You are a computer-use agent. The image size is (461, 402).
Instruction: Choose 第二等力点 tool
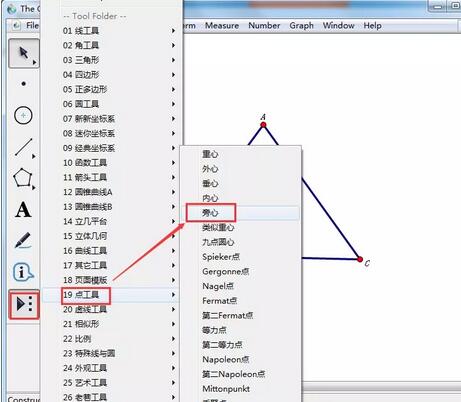240,345
